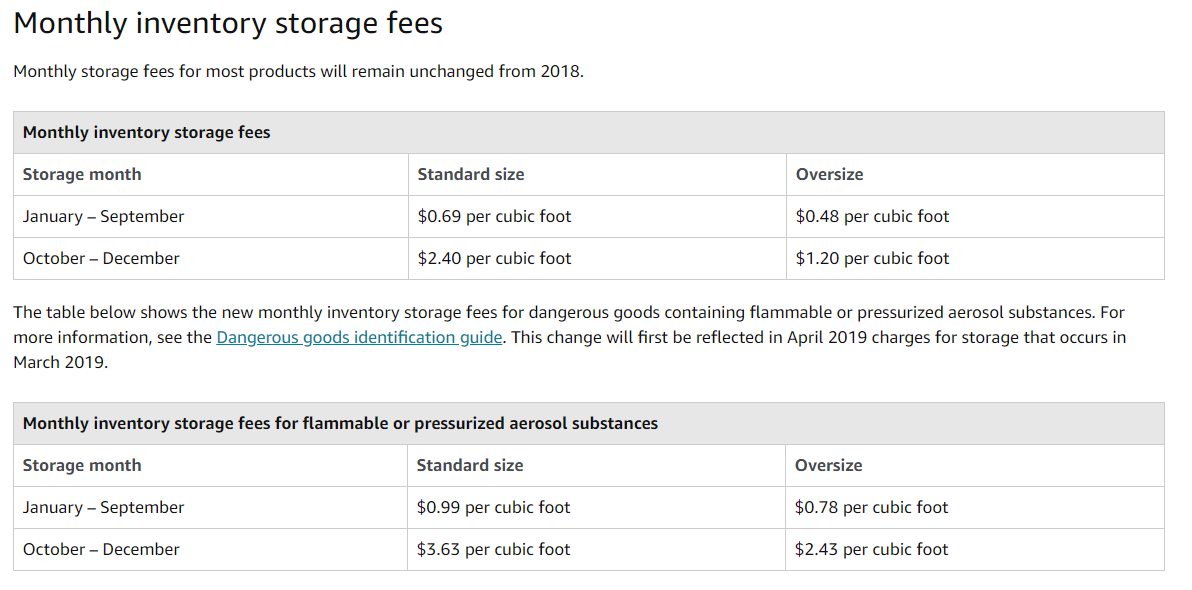
Task: Select October – December row in aerosol table
Action: pyautogui.click(x=588, y=550)
